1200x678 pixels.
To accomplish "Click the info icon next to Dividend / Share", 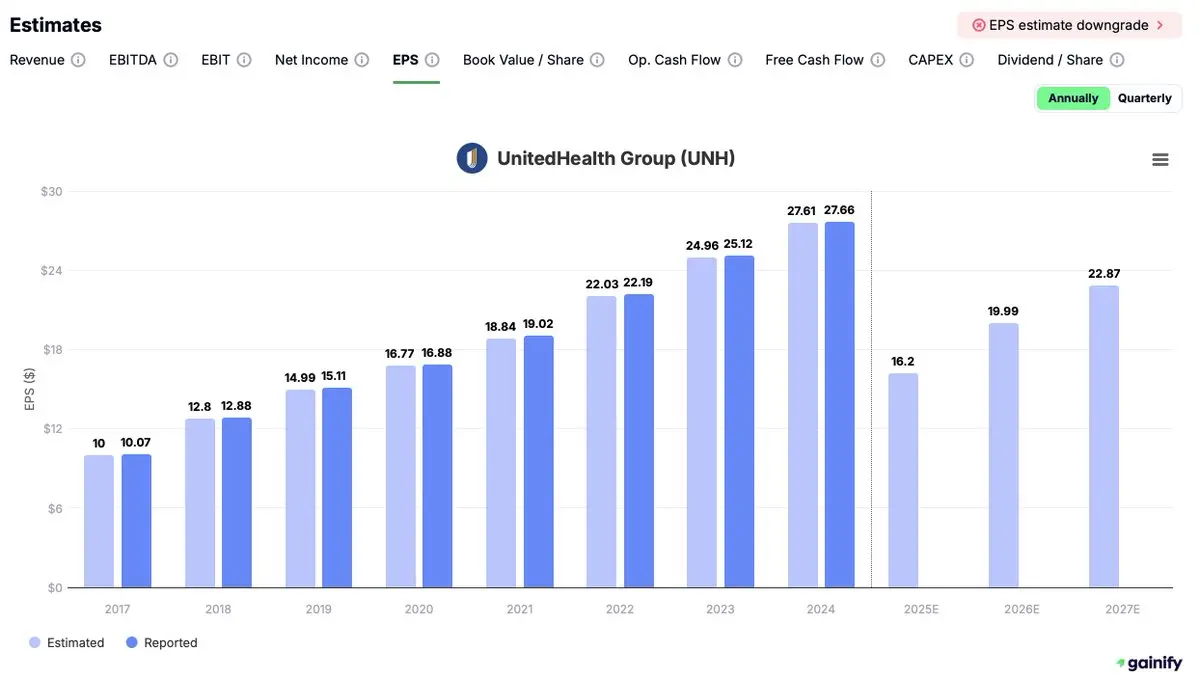I will [x=1117, y=60].
